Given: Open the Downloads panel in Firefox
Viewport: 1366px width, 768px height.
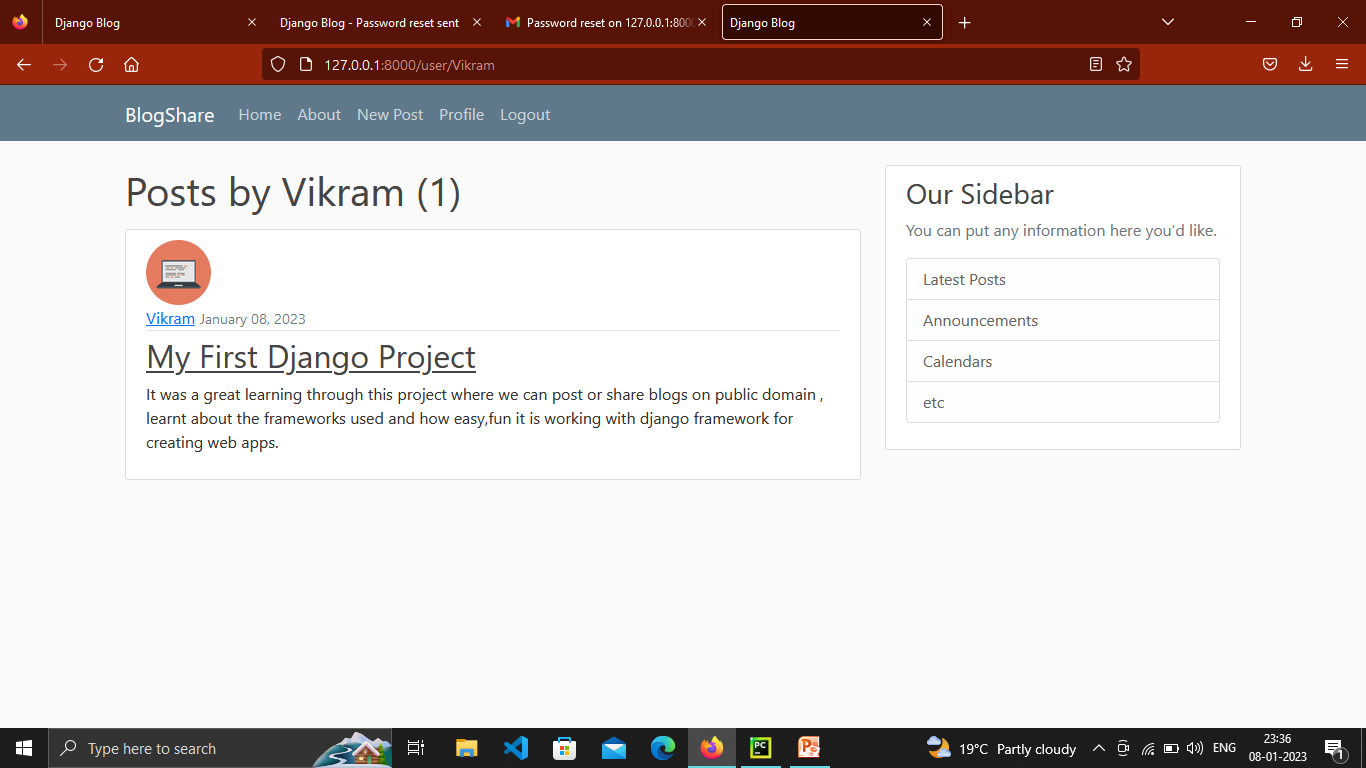Looking at the screenshot, I should [x=1305, y=64].
